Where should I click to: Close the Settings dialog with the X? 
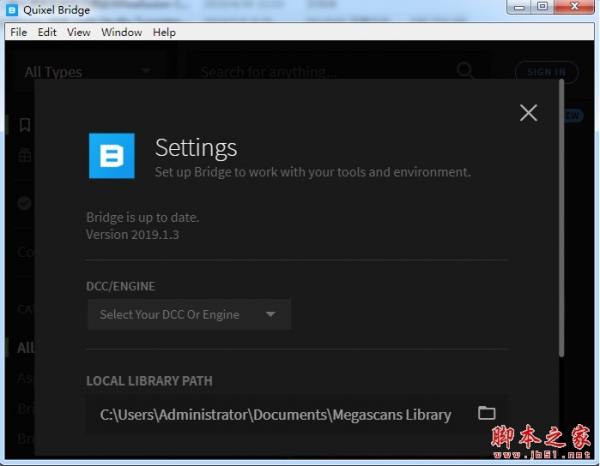click(x=528, y=113)
